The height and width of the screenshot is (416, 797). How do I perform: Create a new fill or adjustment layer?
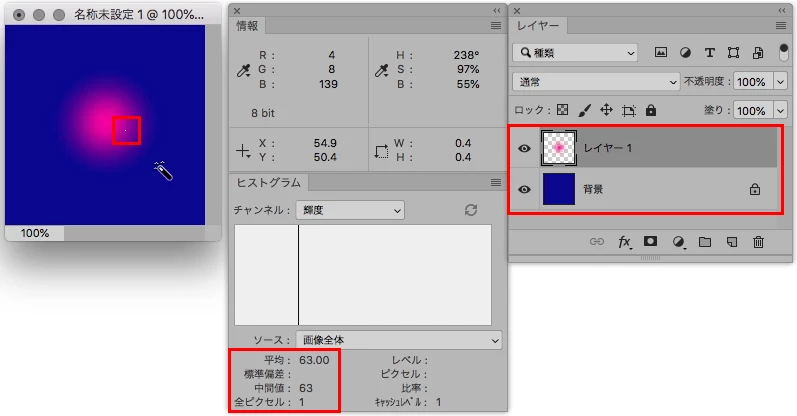click(678, 242)
